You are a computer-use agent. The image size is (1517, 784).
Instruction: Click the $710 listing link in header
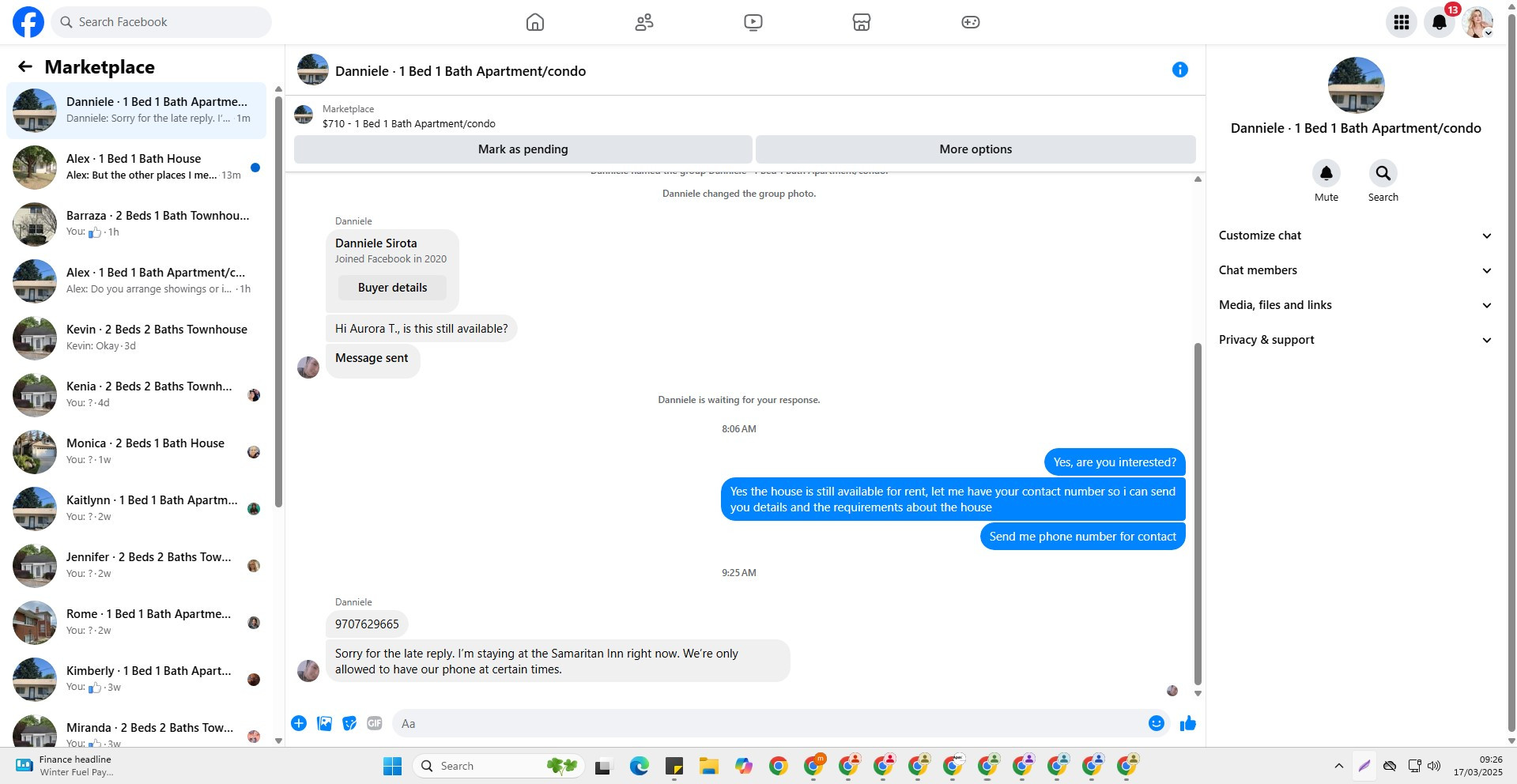coord(409,124)
